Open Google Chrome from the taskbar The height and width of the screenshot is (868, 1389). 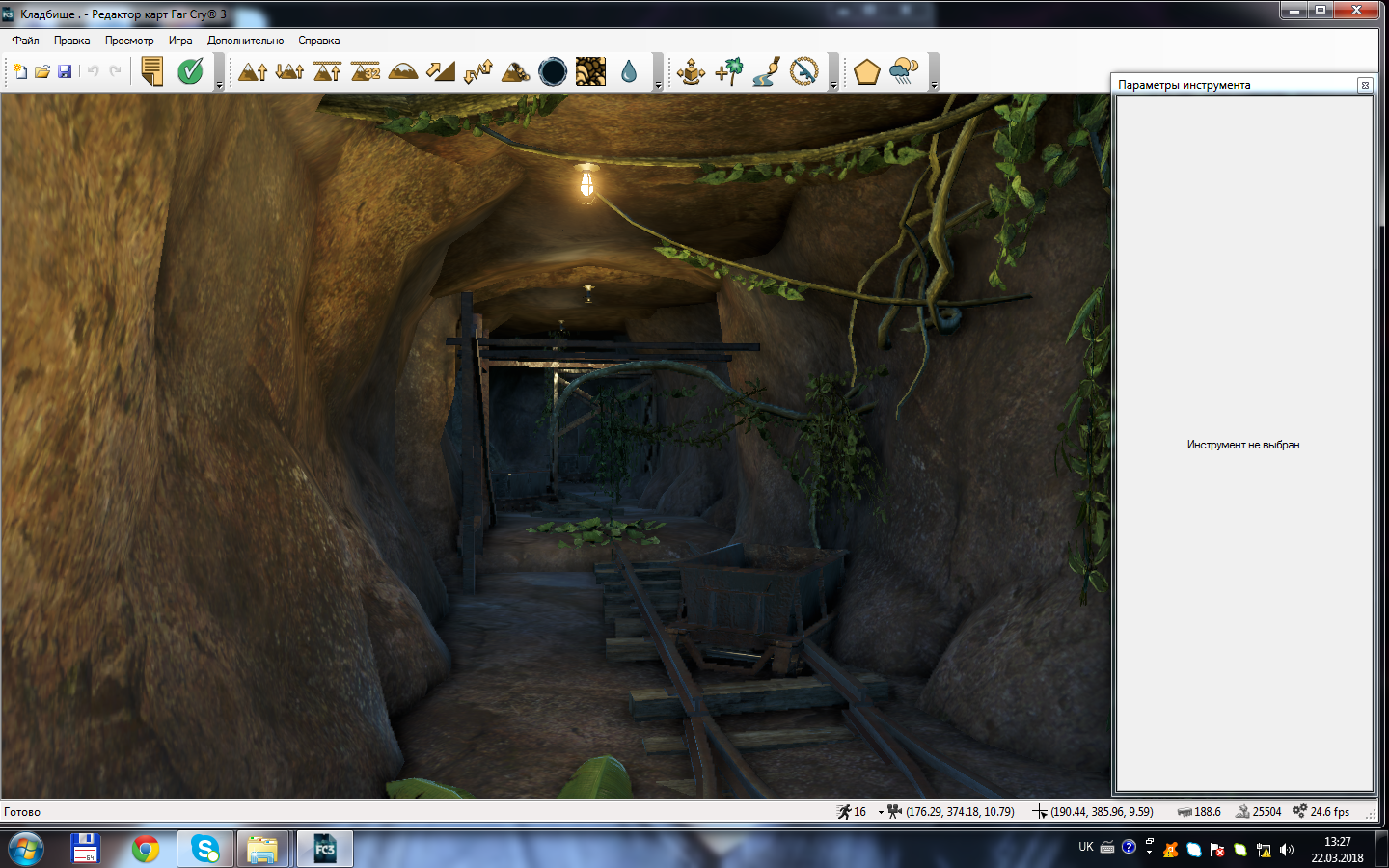coord(146,849)
